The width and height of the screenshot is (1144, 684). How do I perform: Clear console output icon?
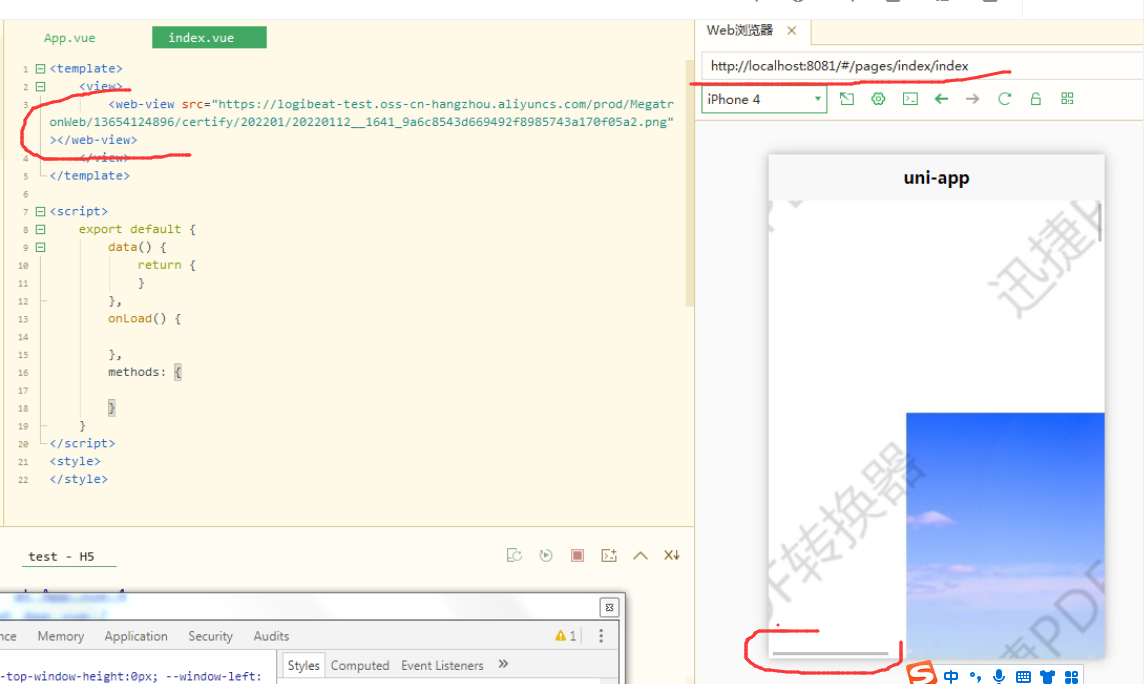[672, 556]
